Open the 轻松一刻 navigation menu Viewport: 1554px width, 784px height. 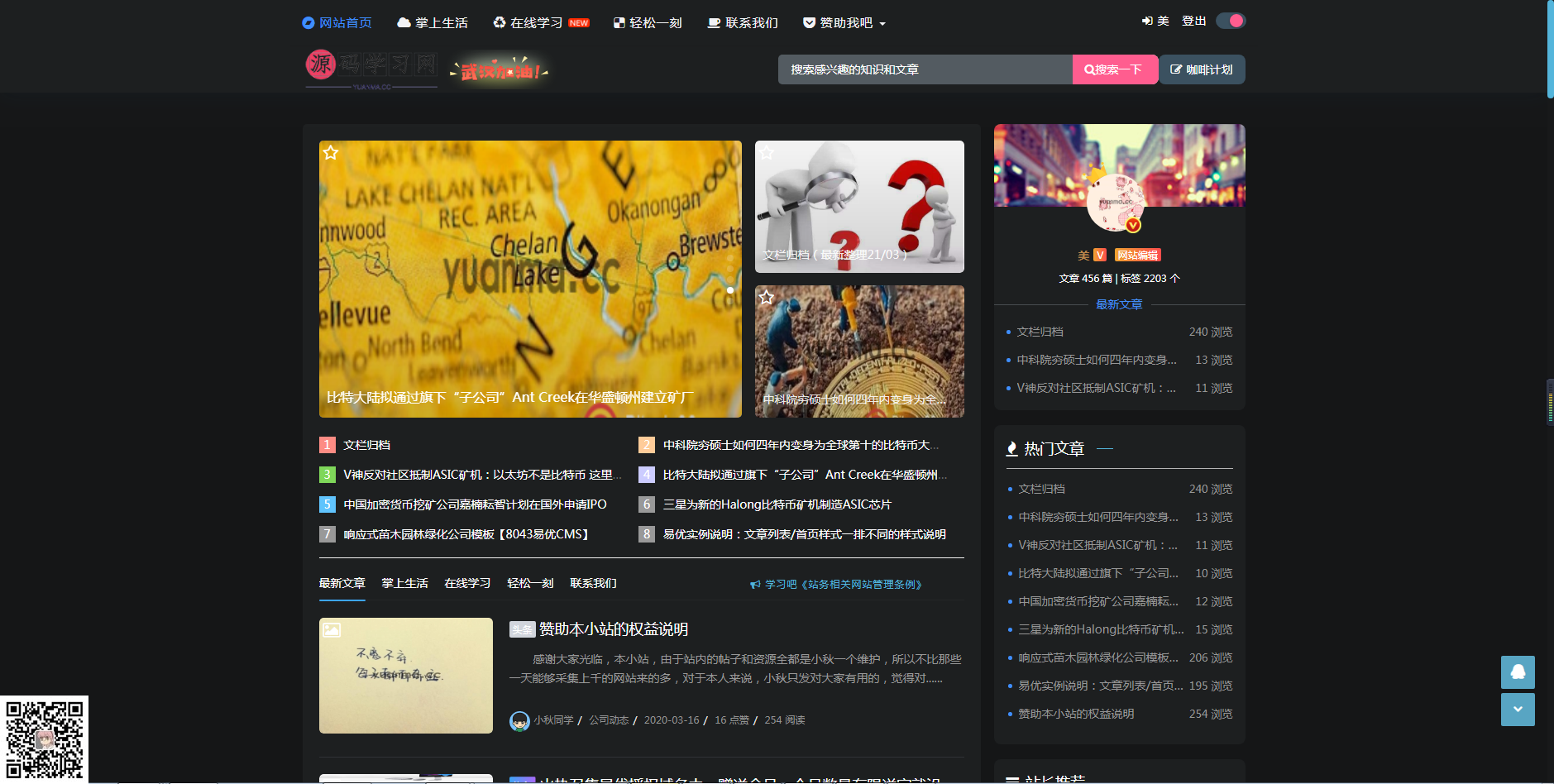(x=648, y=22)
